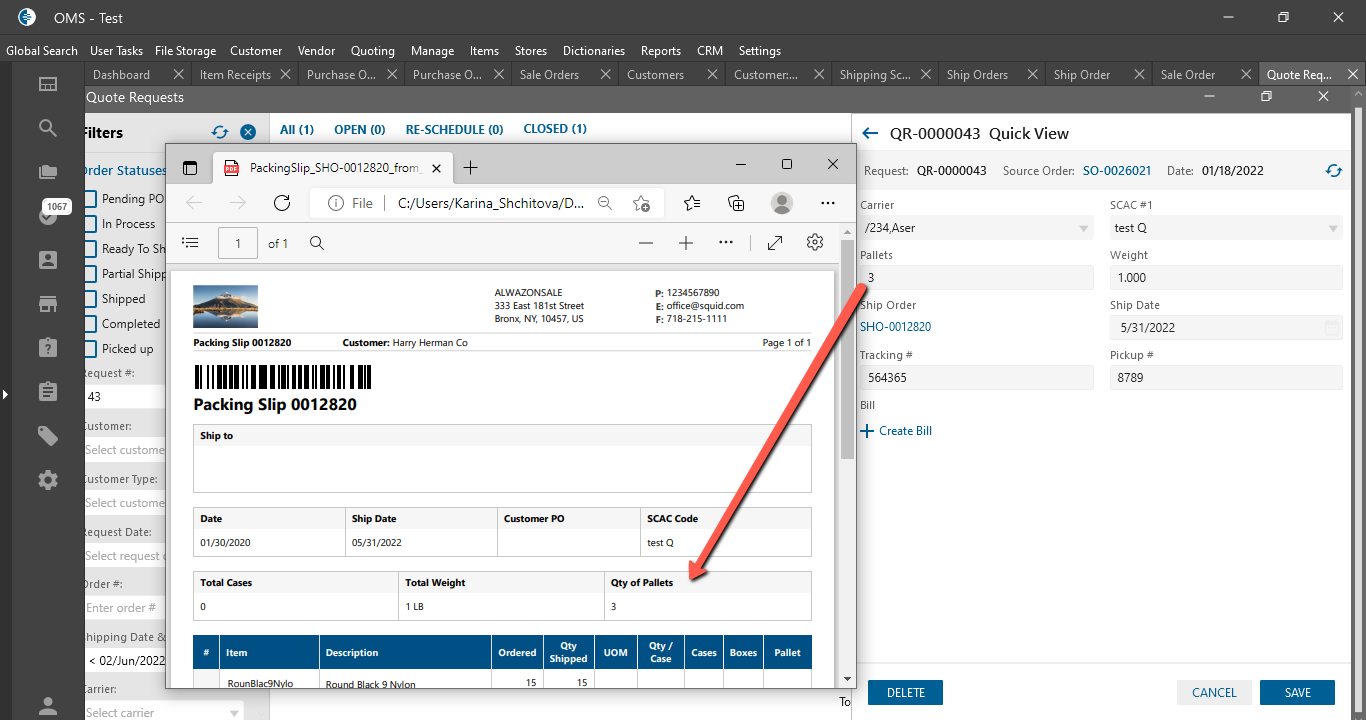This screenshot has height=720, width=1366.
Task: Refresh the Quick View panel
Action: pos(1333,171)
